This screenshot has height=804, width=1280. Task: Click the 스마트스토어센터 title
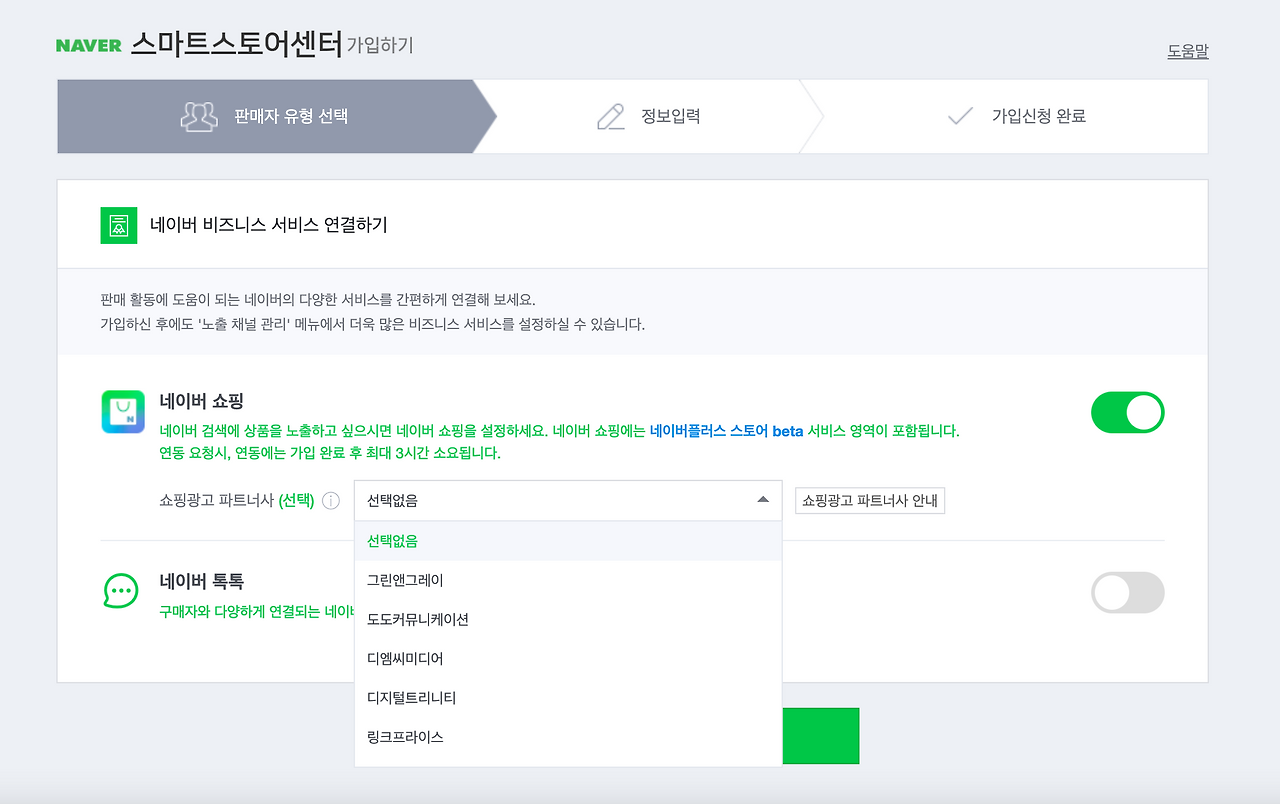tap(237, 45)
